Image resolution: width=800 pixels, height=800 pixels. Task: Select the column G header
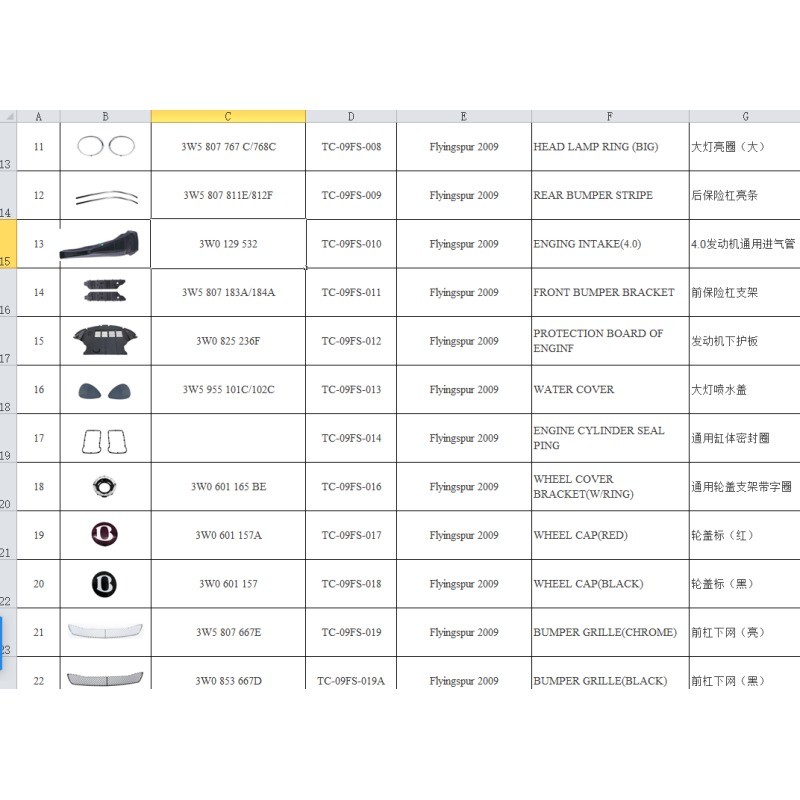tap(744, 117)
